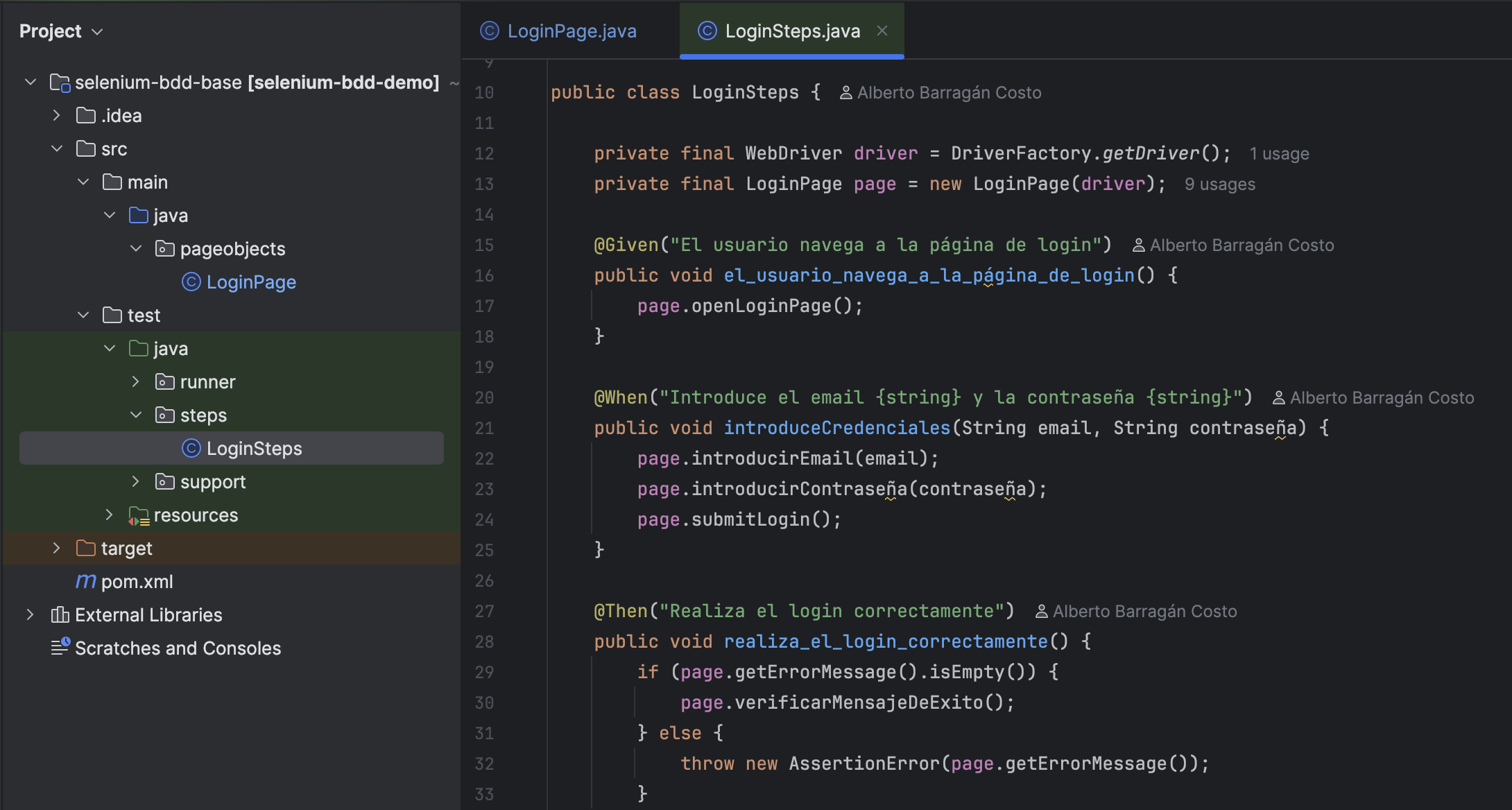Viewport: 1512px width, 810px height.
Task: Click author icon beside the @Then annotation
Action: (1042, 612)
